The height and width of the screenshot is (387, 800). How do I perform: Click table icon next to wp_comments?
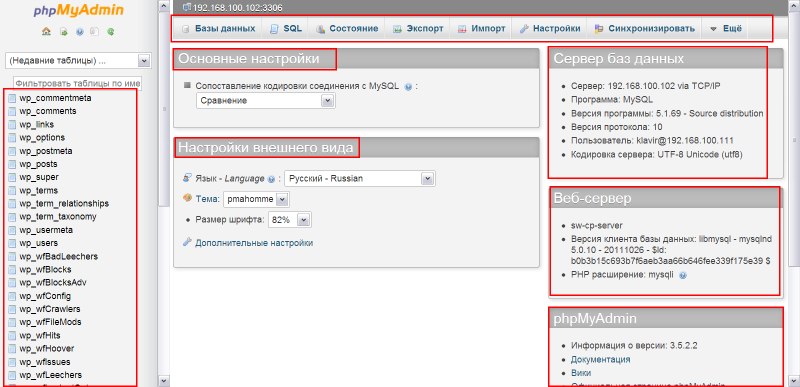click(12, 111)
